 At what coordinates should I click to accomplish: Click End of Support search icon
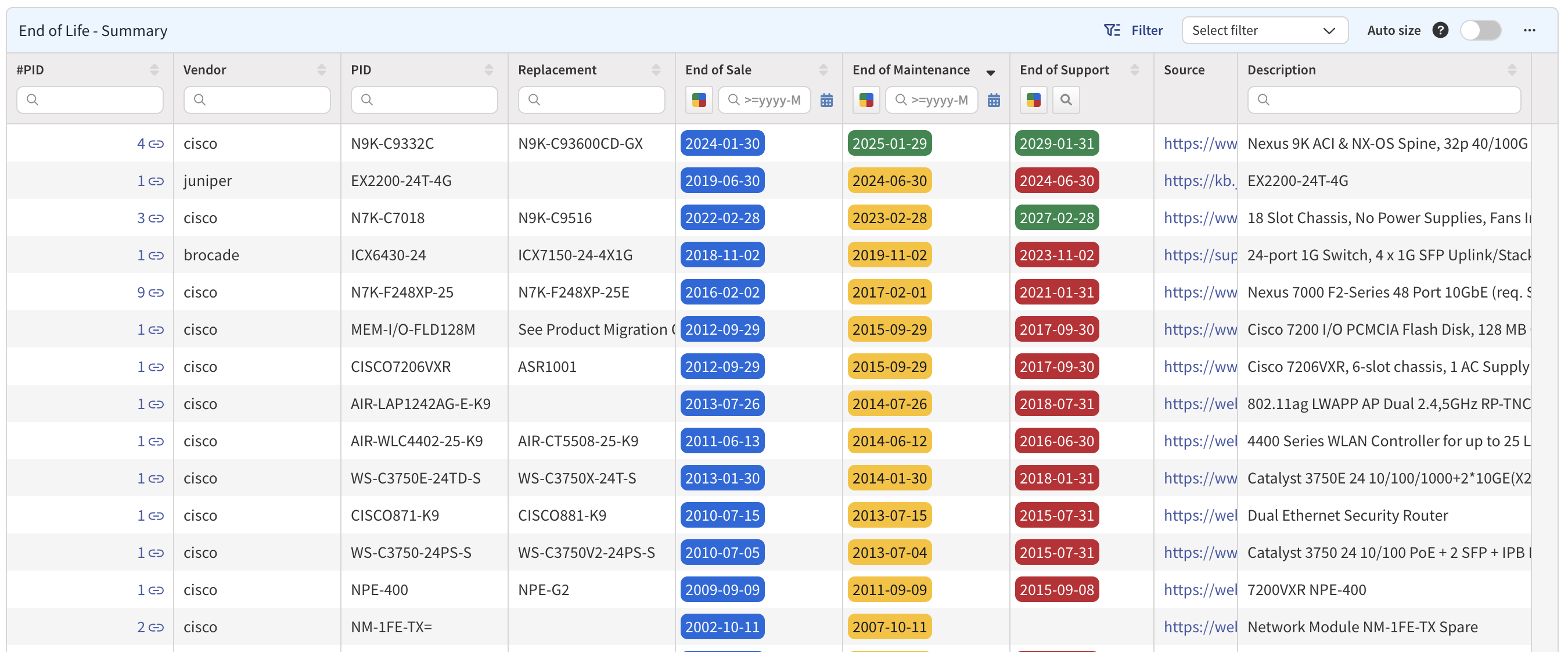[1066, 100]
